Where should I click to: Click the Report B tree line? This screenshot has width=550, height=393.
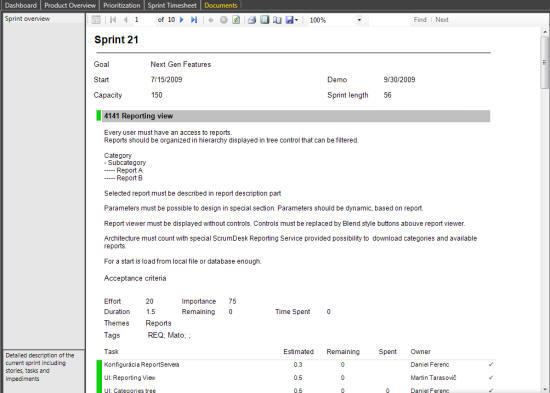(123, 178)
